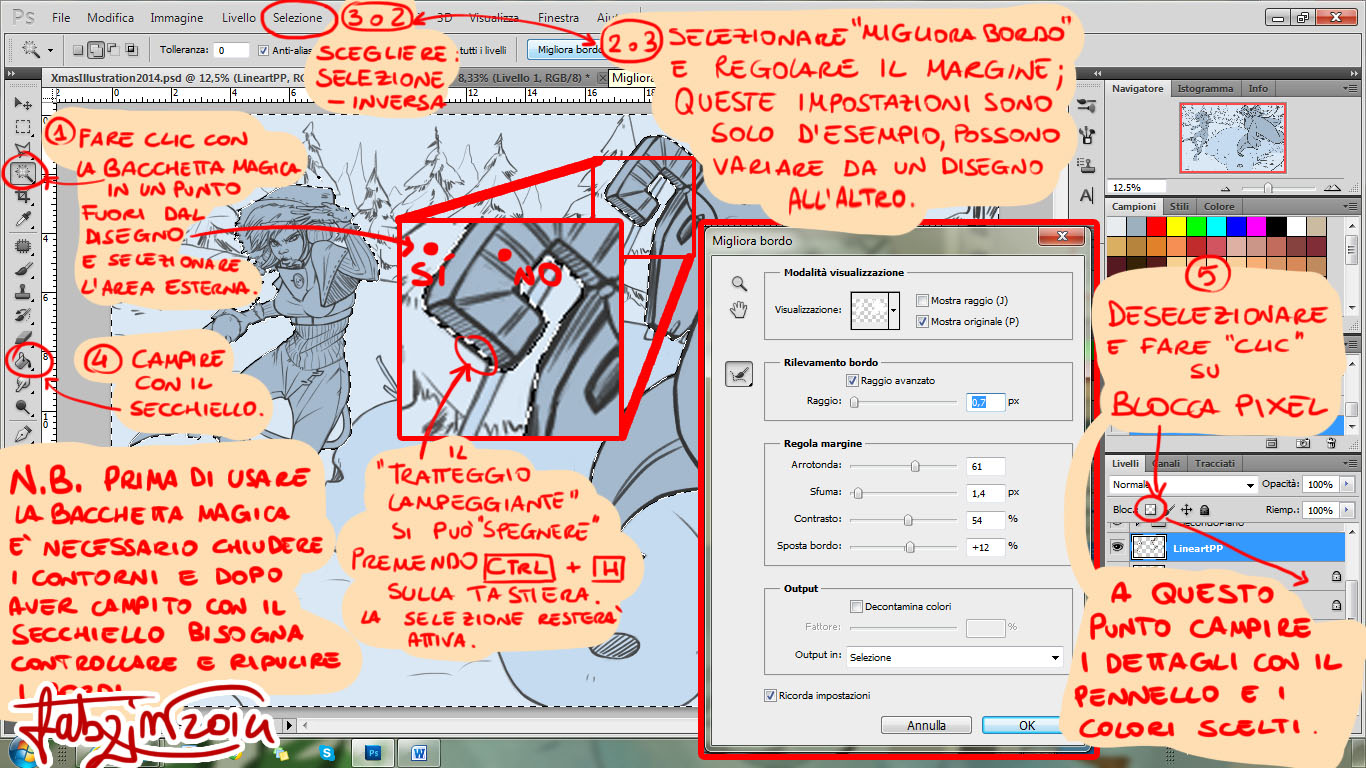Uncheck Ricorda impostazioni checkbox
This screenshot has height=768, width=1366.
pyautogui.click(x=770, y=695)
